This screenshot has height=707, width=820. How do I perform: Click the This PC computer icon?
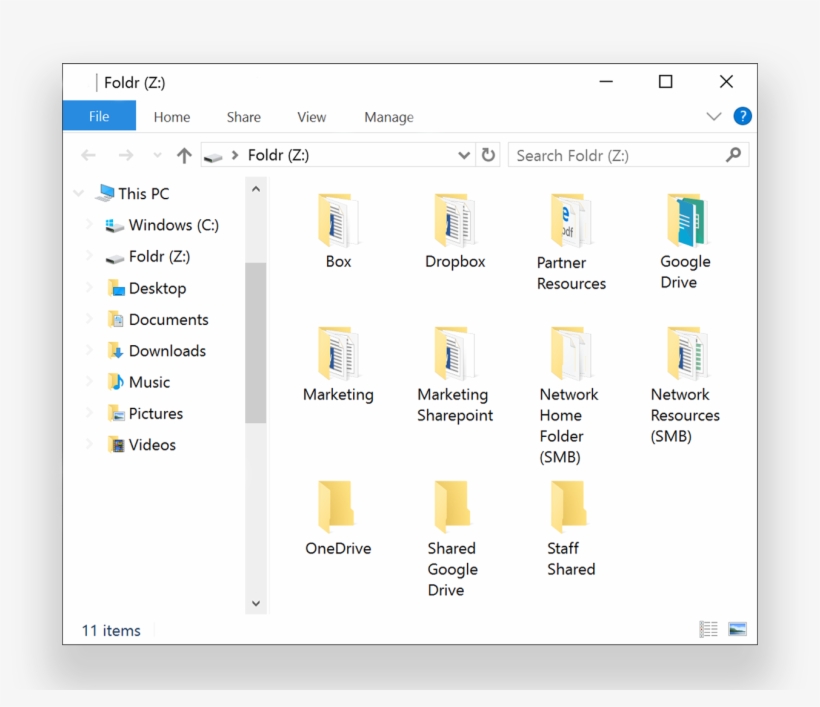(x=105, y=193)
